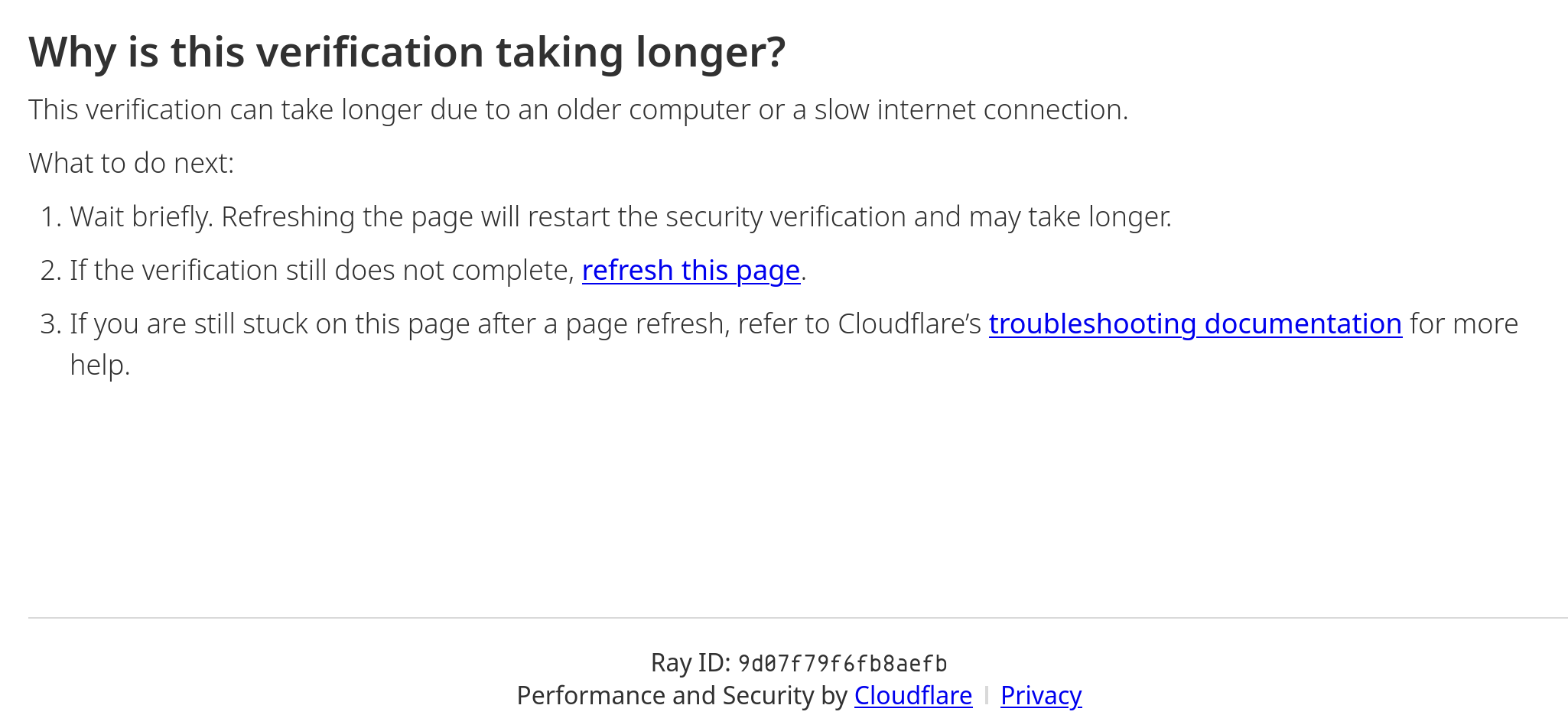
Task: Click the Ray ID value 9d07f79f6fb8aefb
Action: 842,664
